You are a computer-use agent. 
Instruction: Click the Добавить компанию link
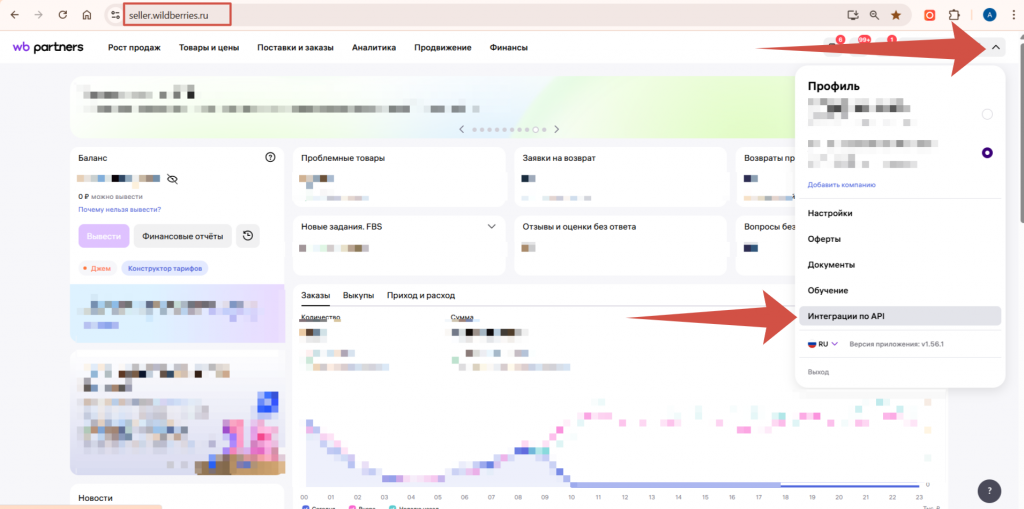pos(841,185)
